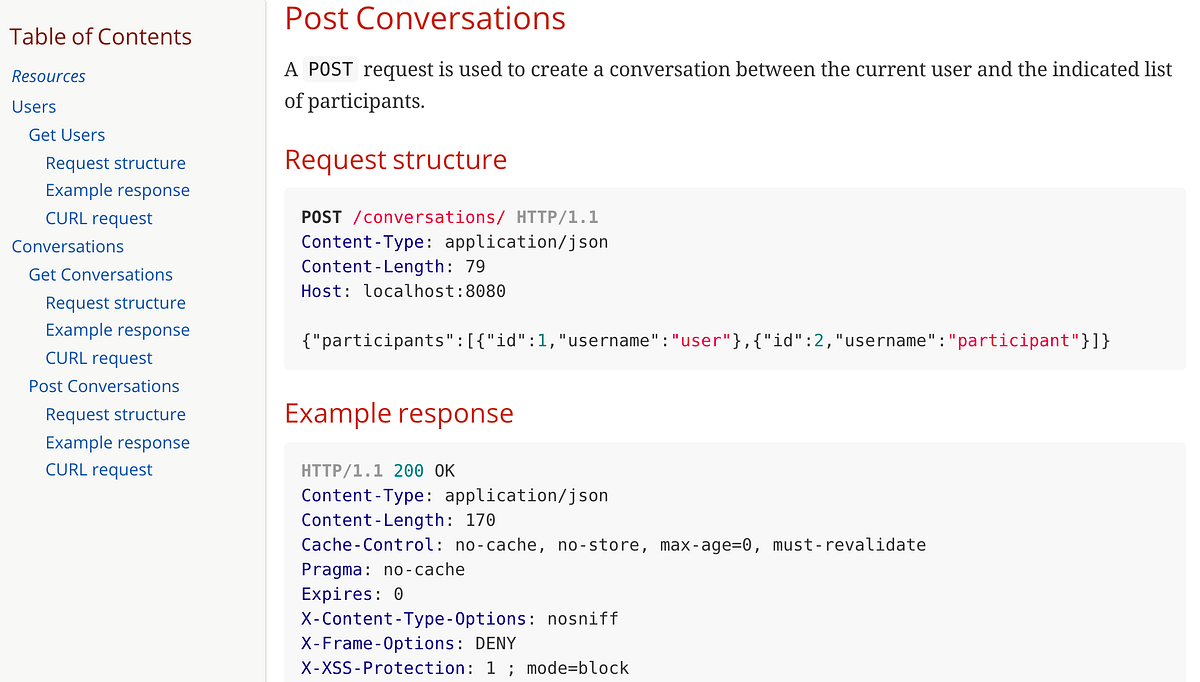Screen dimensions: 1200x682
Task: Navigate to the Conversations section
Action: [67, 246]
